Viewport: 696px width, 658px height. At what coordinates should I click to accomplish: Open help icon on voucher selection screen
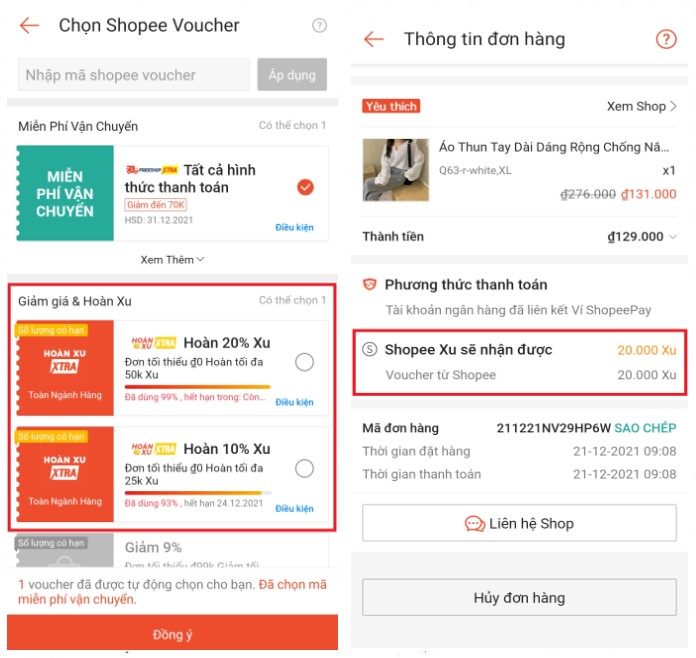(319, 25)
